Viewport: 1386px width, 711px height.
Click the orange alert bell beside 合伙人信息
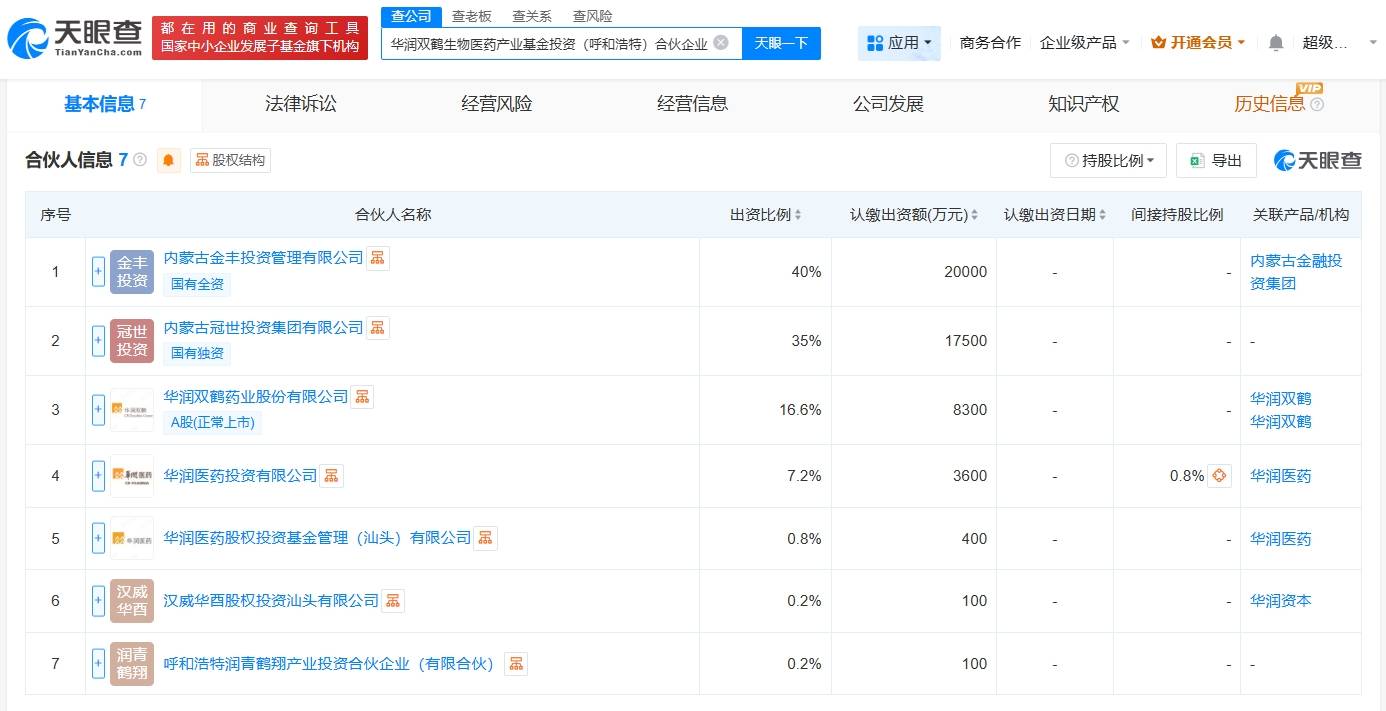coord(169,160)
